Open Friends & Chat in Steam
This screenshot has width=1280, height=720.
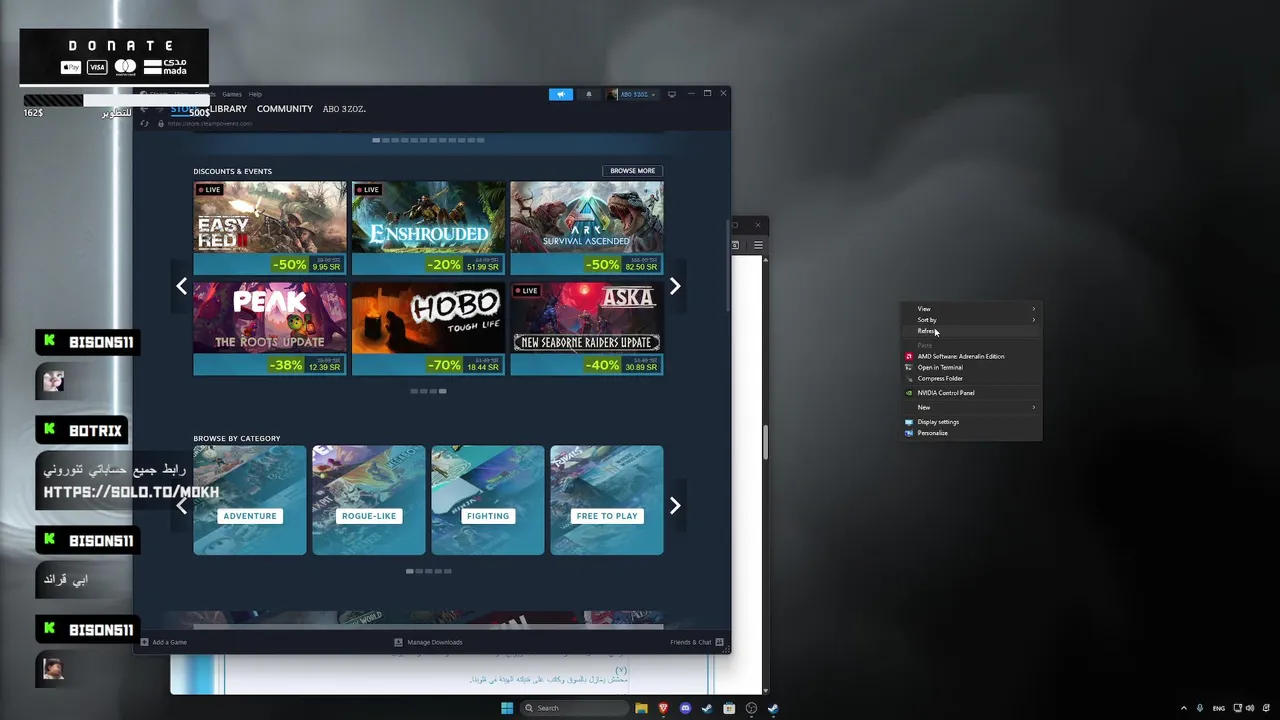[x=697, y=642]
